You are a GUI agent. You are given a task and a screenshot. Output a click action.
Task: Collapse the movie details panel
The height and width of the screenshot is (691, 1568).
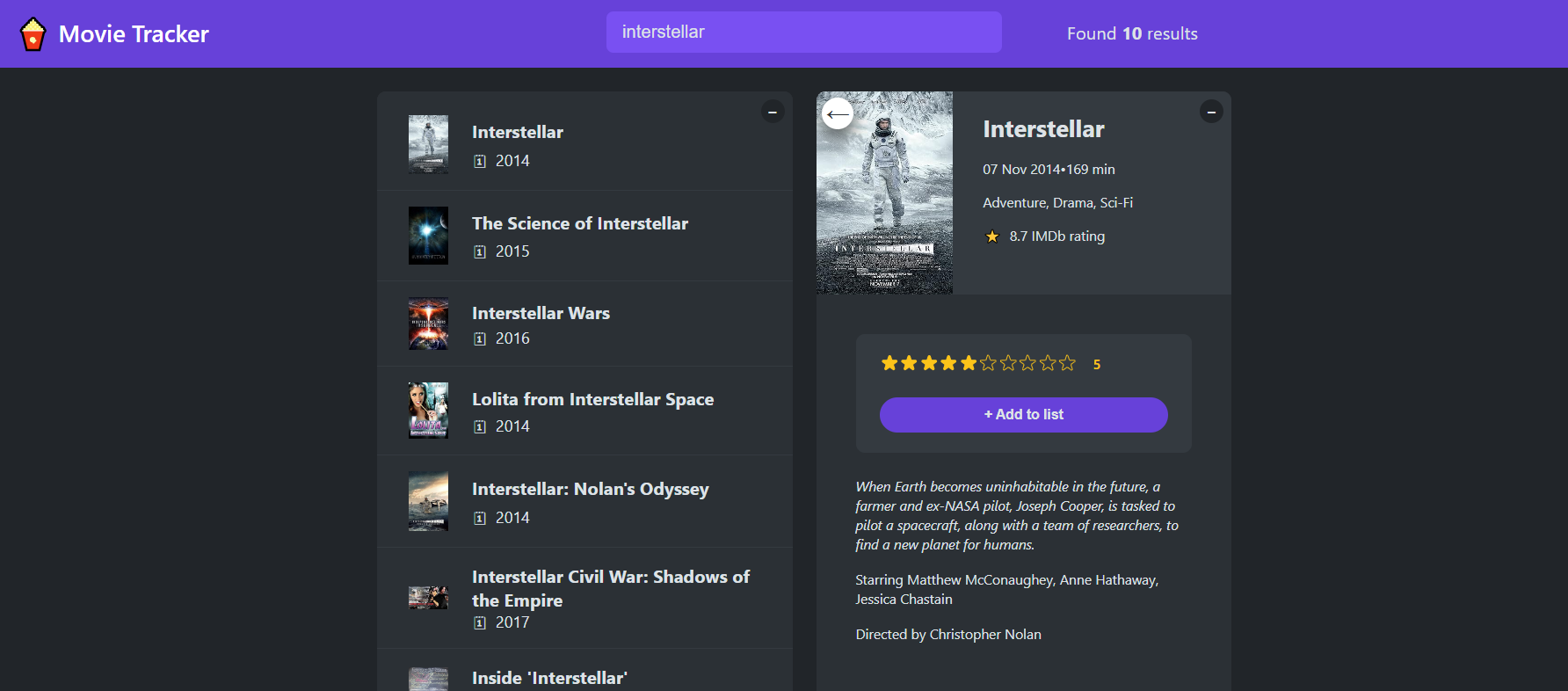point(1211,112)
